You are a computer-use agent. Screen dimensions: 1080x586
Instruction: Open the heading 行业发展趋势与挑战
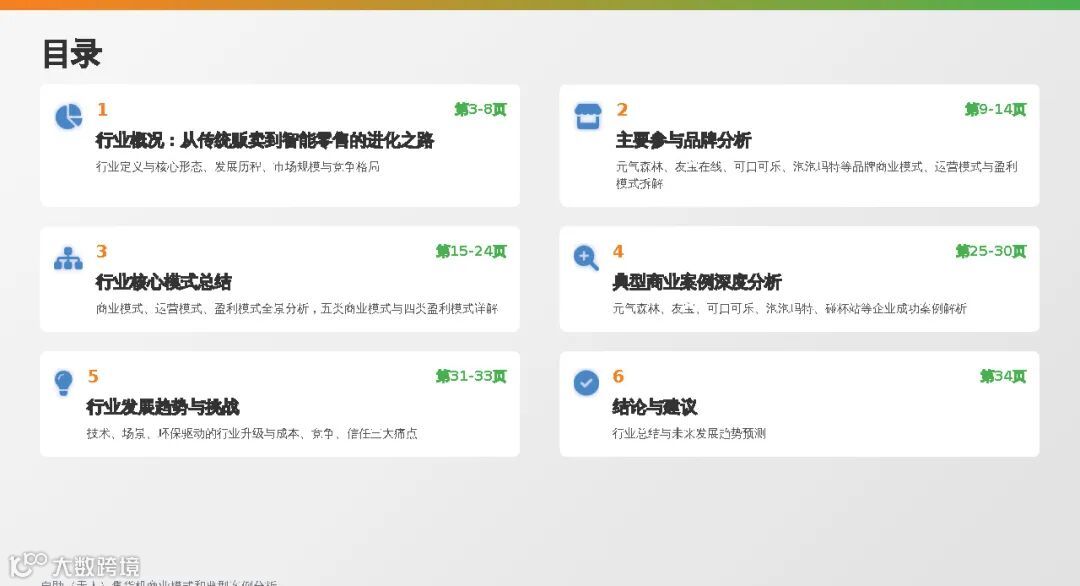[163, 407]
